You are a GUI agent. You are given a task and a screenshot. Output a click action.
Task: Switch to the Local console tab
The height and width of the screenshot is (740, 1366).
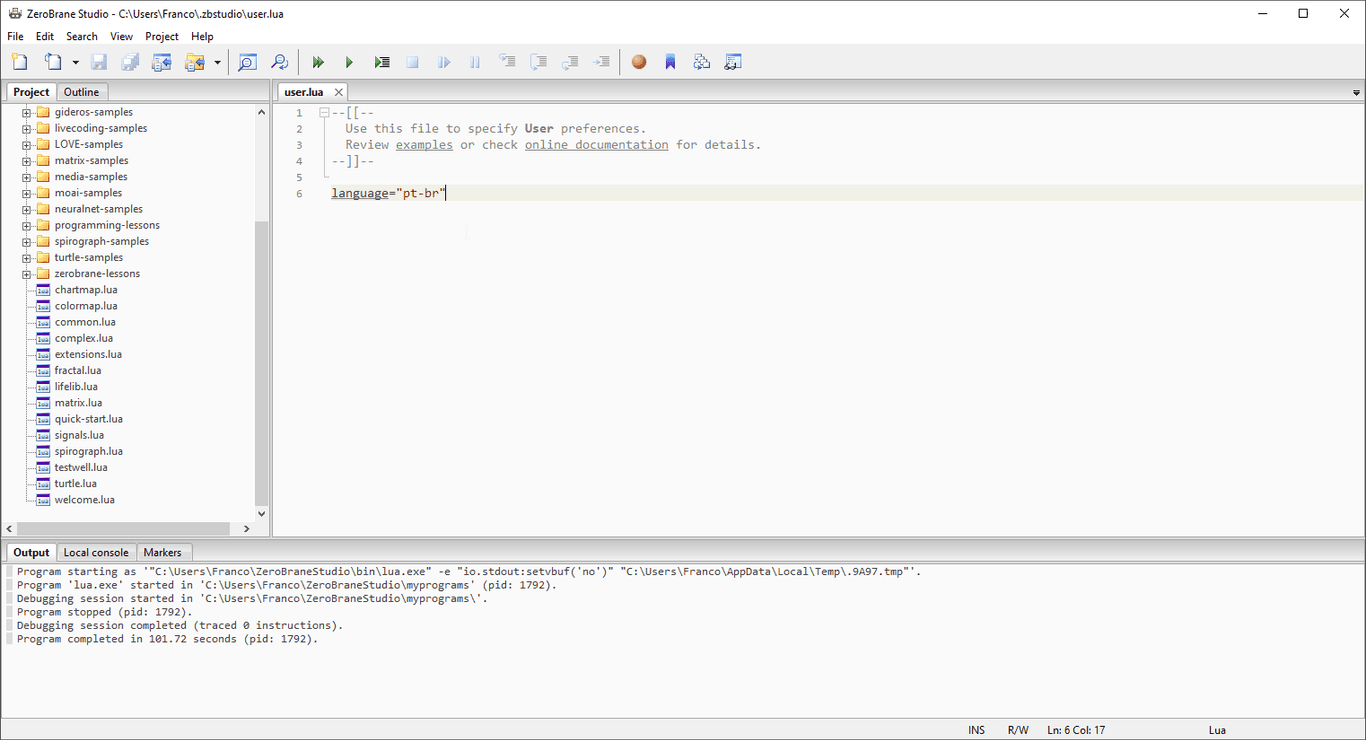[x=96, y=552]
